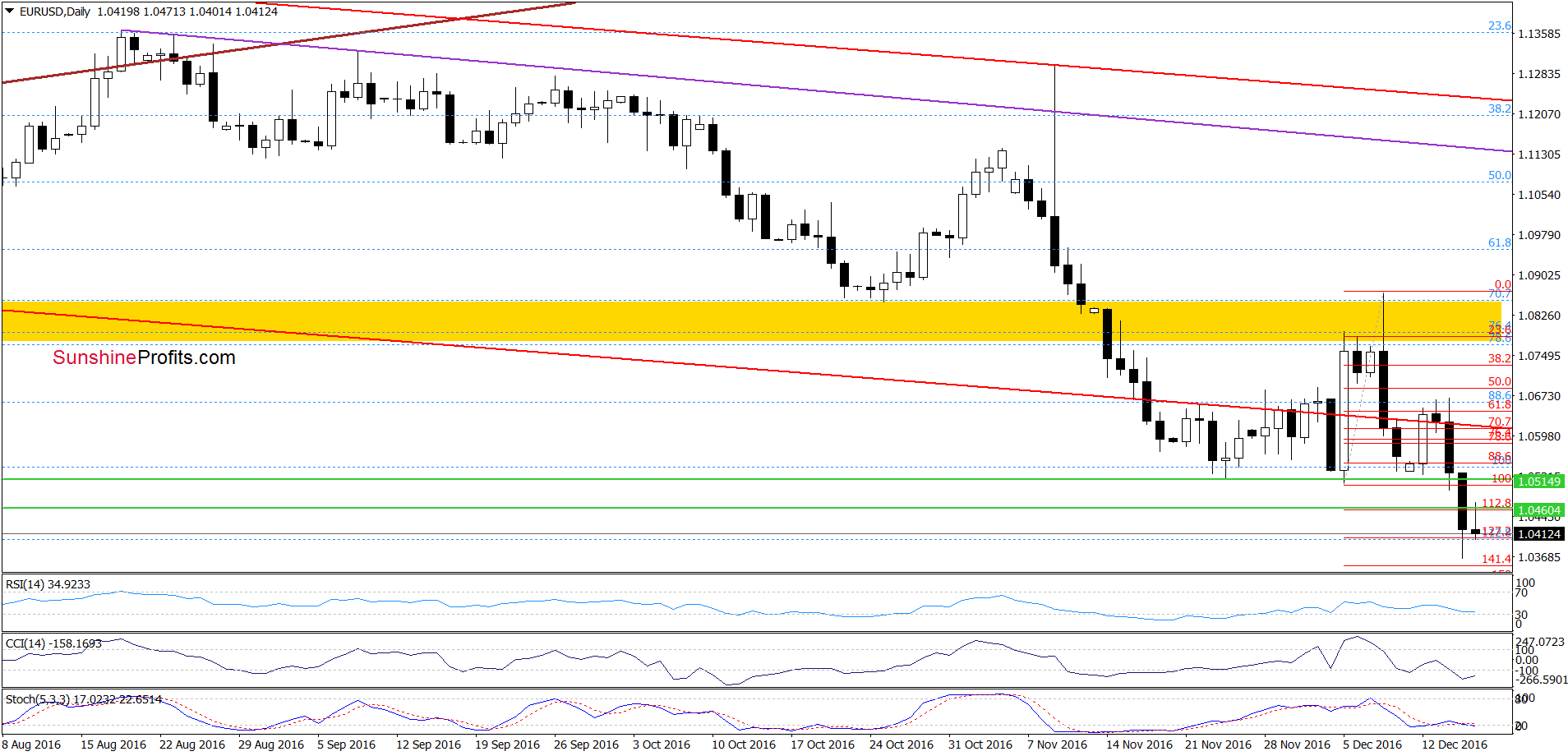Screen dimensions: 1568x756
Task: Click the red 38.2 Fibonacci retracement label
Action: 1500,358
